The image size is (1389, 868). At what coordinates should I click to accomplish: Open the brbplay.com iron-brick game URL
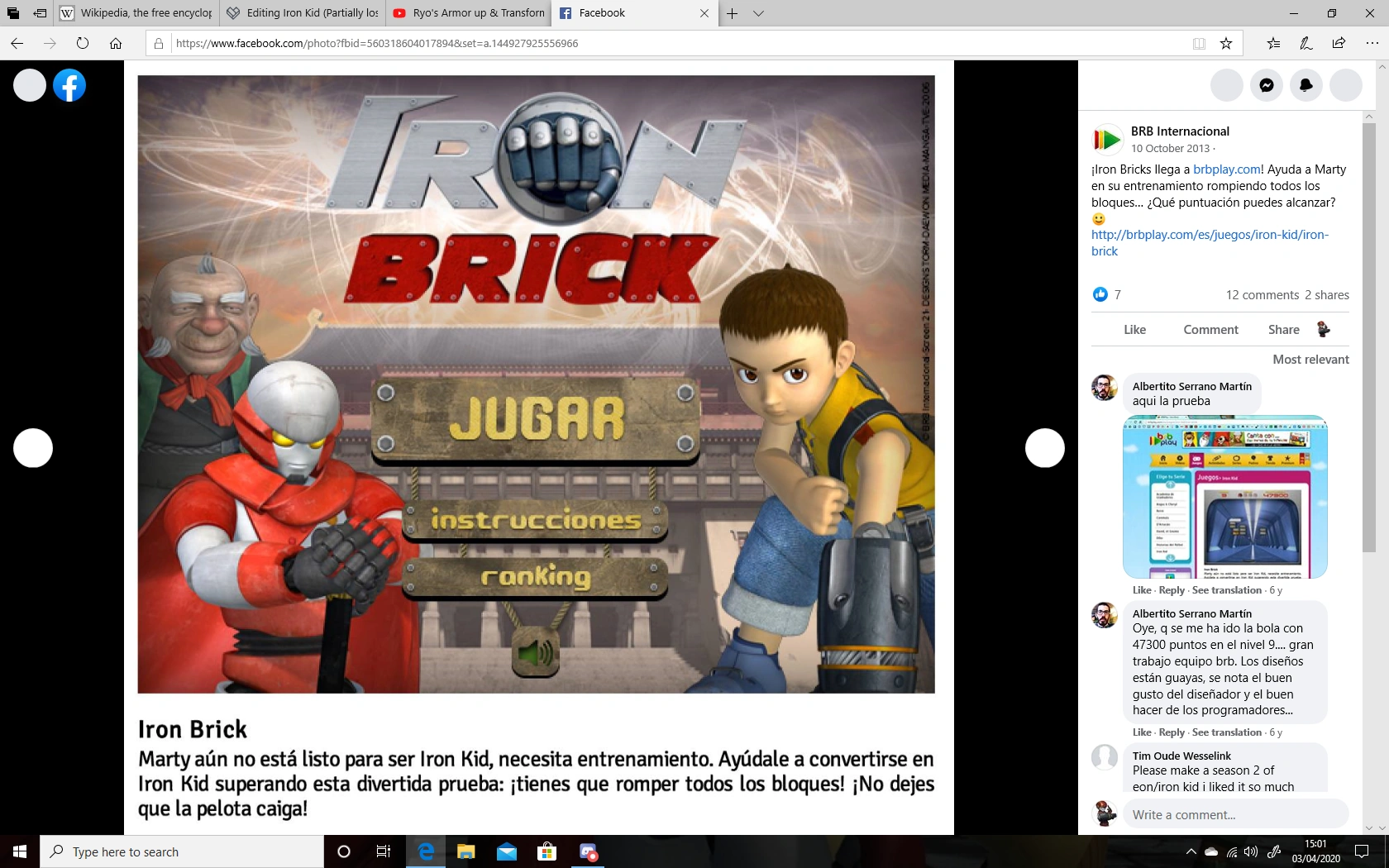point(1210,243)
